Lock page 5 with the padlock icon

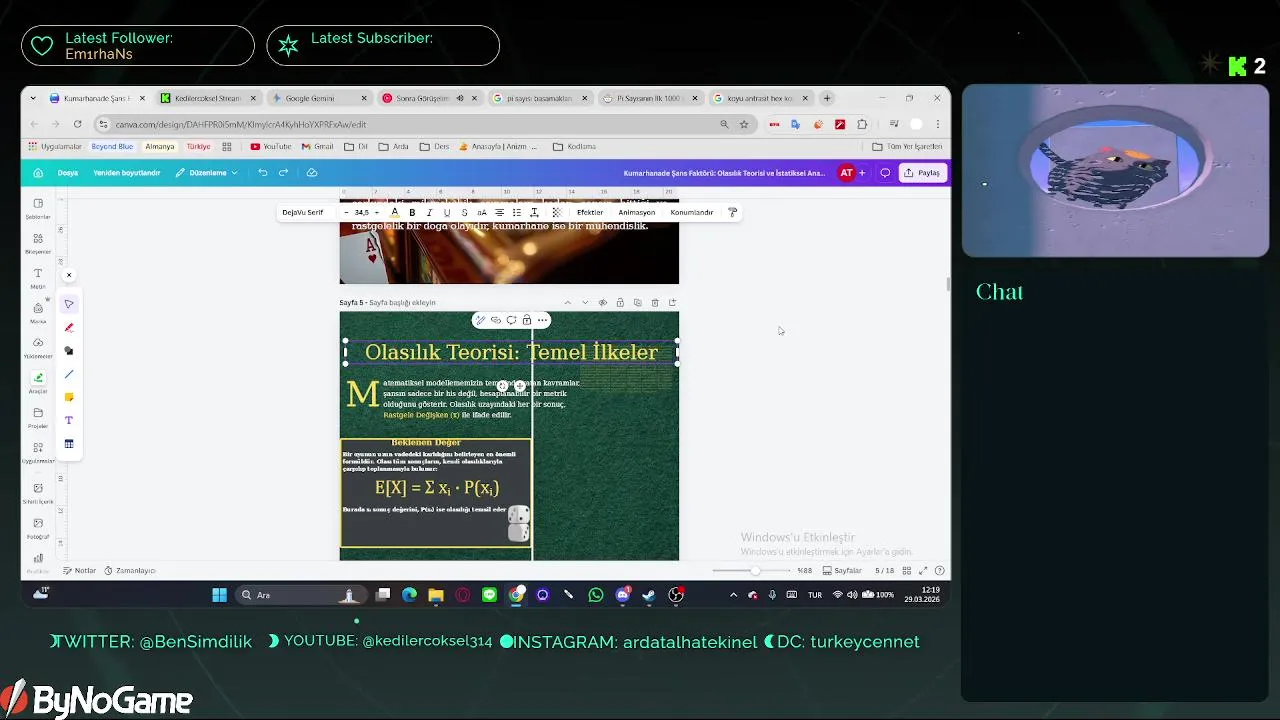(620, 303)
